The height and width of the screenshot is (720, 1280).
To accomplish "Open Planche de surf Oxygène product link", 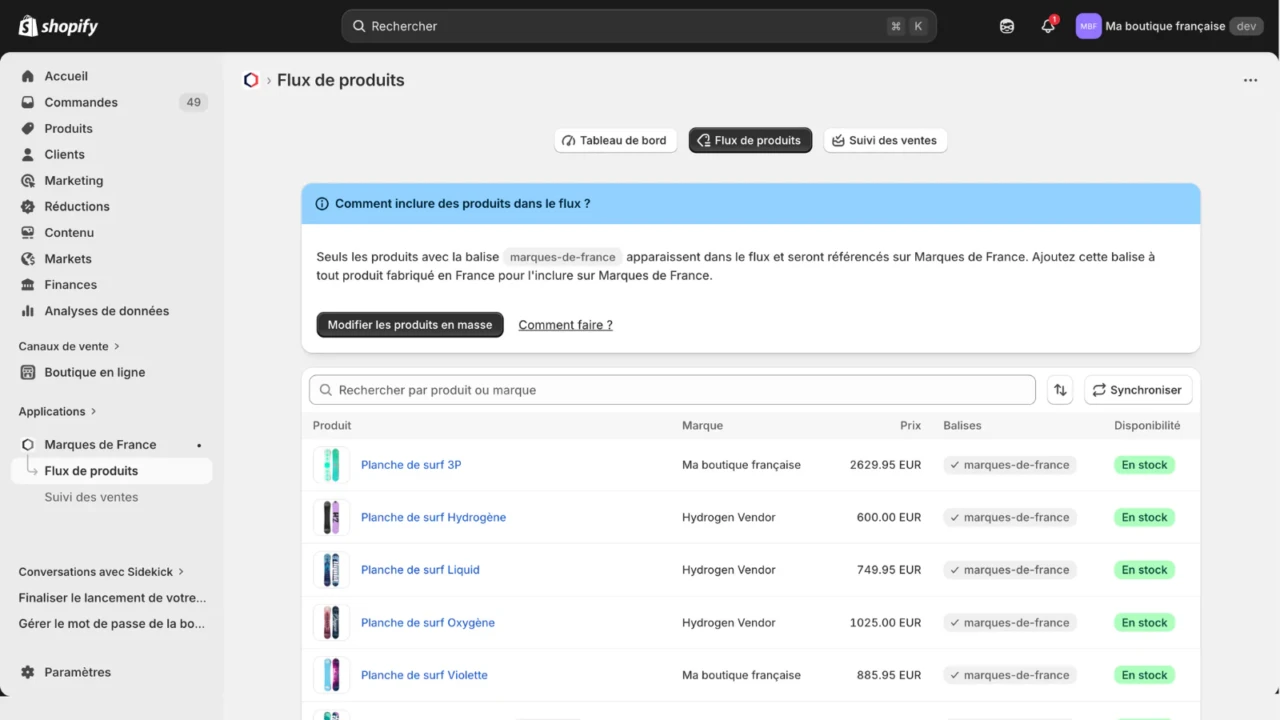I will coord(428,622).
